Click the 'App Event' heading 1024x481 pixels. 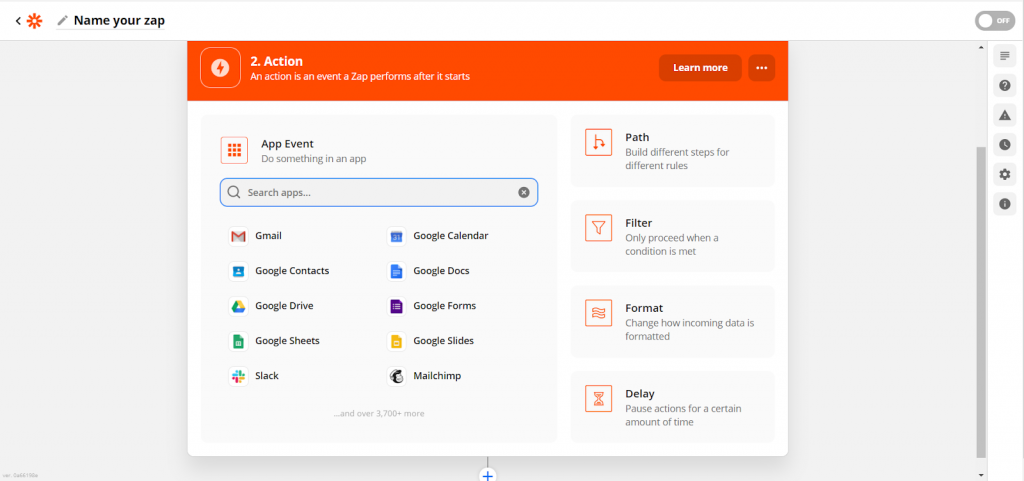pyautogui.click(x=287, y=144)
